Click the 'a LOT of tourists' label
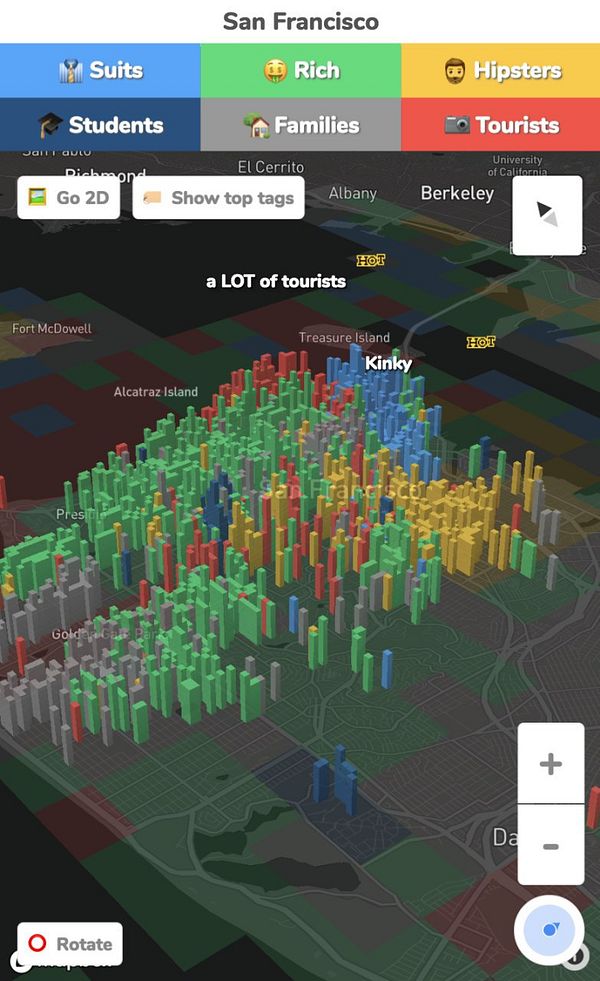Screen dimensions: 600x981 tap(276, 281)
